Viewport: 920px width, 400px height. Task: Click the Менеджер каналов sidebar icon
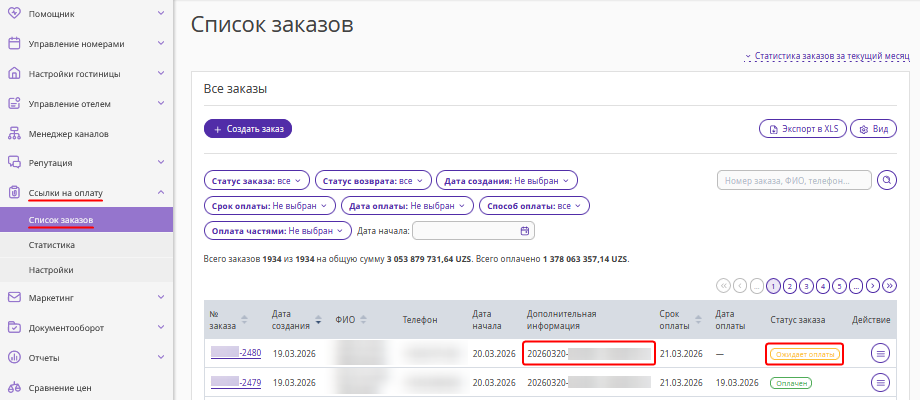click(14, 133)
